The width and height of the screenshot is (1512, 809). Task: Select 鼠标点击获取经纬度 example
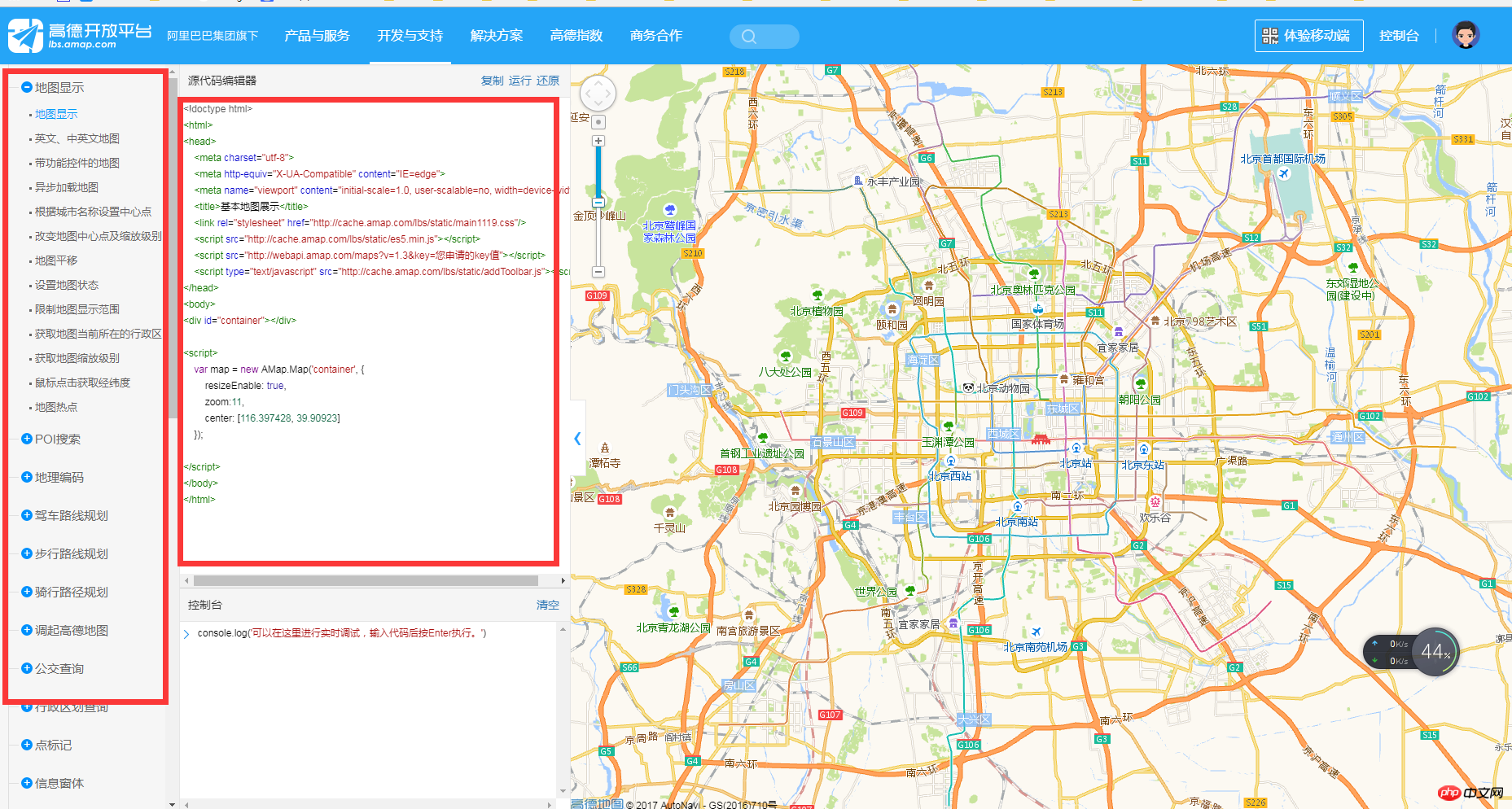click(x=82, y=383)
